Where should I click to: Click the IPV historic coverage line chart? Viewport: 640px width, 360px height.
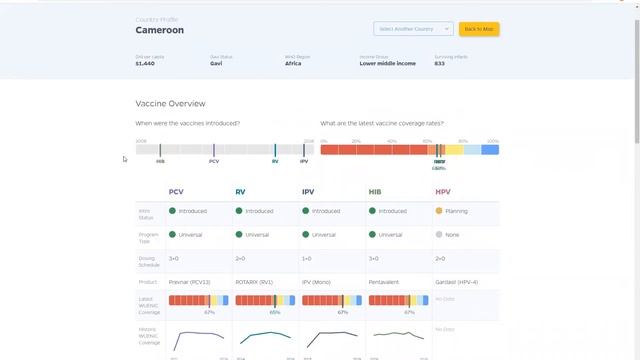[332, 340]
